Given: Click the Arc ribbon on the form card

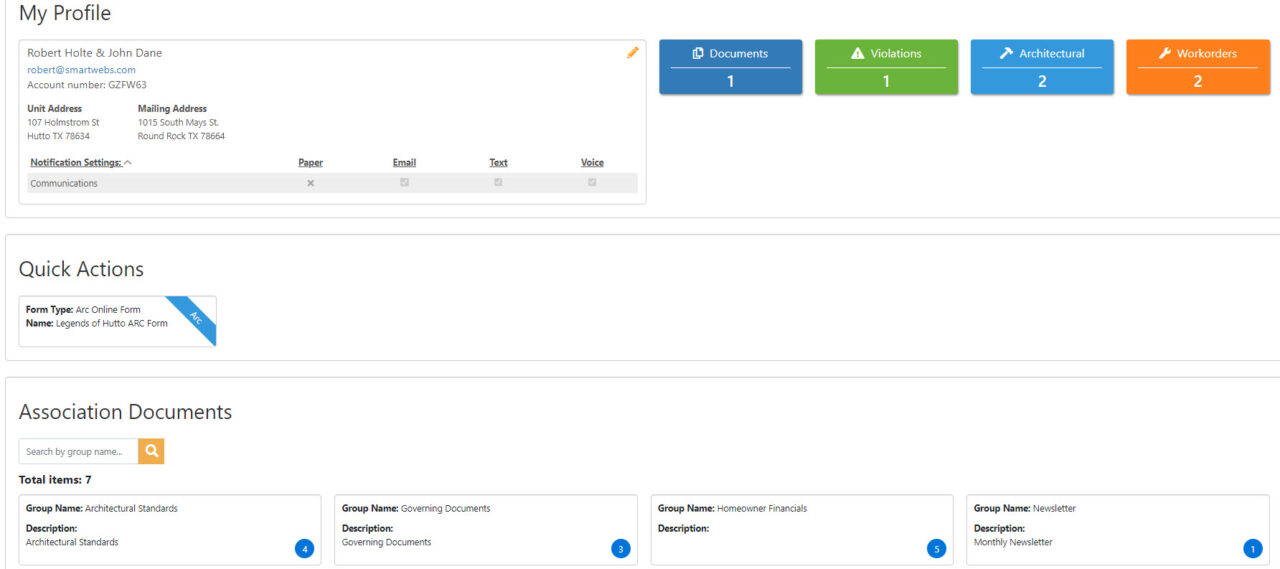Looking at the screenshot, I should point(194,319).
